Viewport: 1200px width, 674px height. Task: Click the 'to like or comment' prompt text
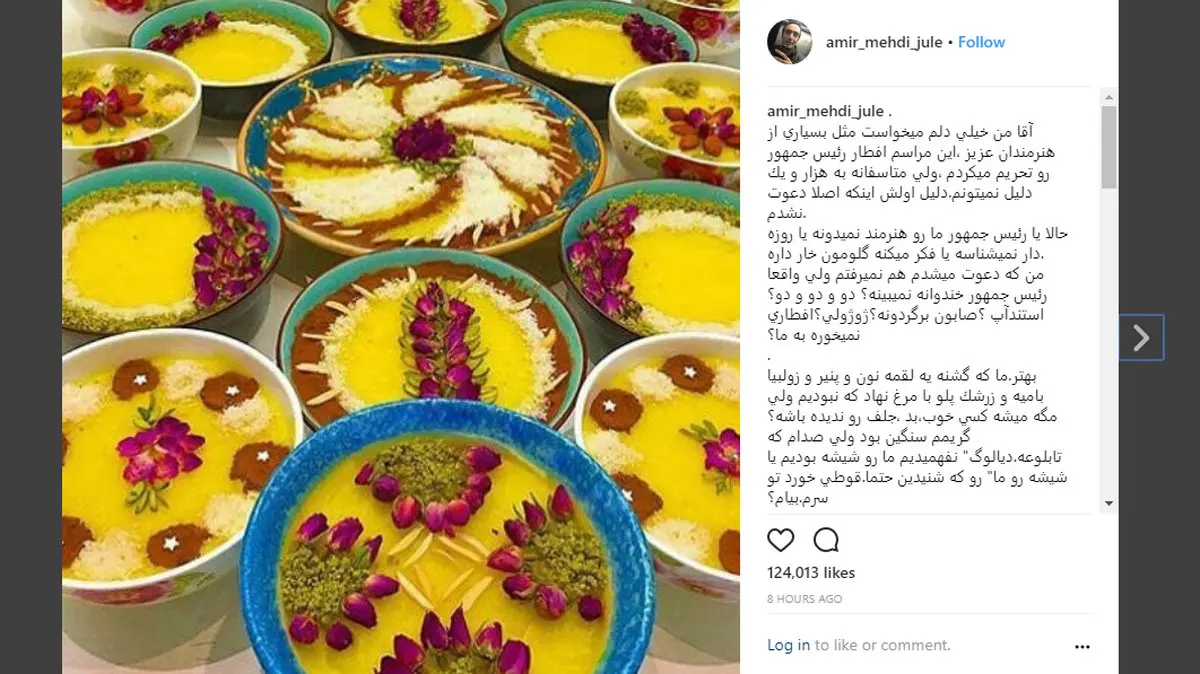[868, 645]
